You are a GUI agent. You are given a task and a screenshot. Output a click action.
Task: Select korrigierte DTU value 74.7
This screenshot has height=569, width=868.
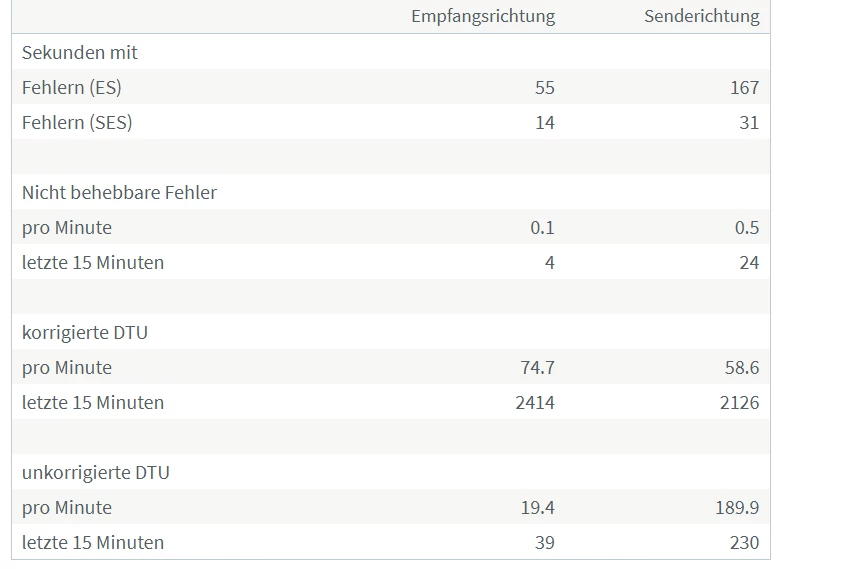[537, 367]
